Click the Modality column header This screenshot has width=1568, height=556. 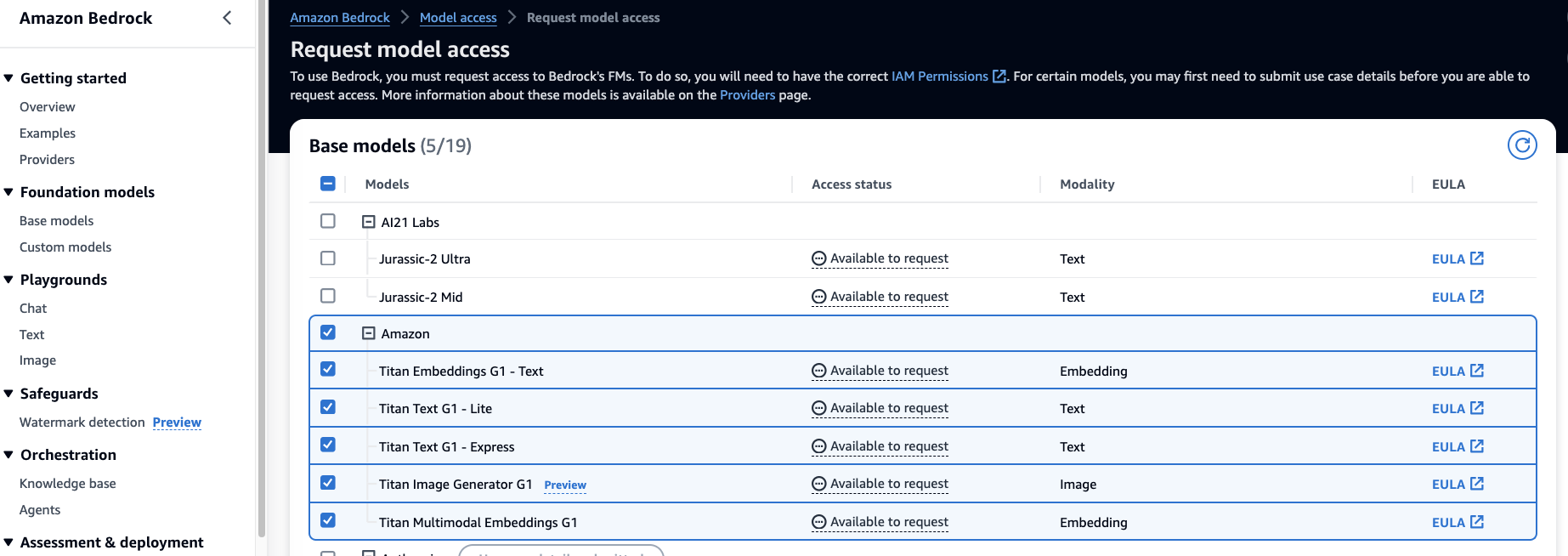pos(1087,184)
